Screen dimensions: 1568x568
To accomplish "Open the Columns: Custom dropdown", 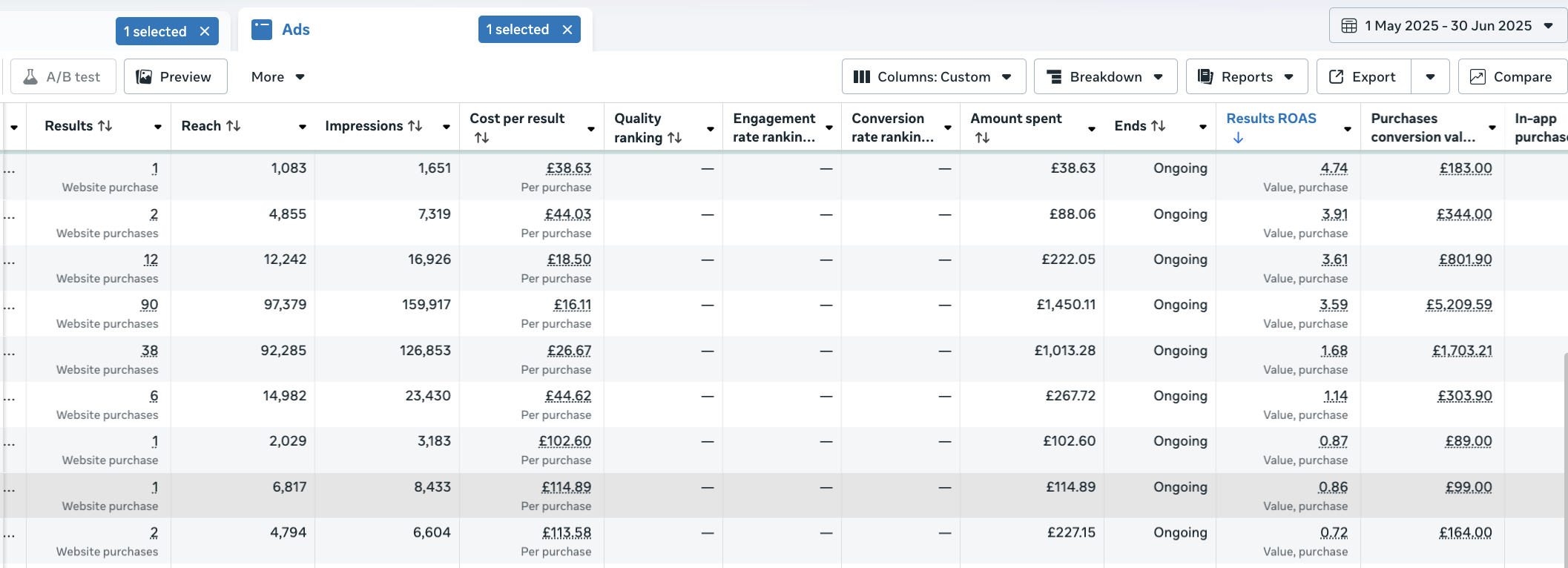I will (x=934, y=76).
